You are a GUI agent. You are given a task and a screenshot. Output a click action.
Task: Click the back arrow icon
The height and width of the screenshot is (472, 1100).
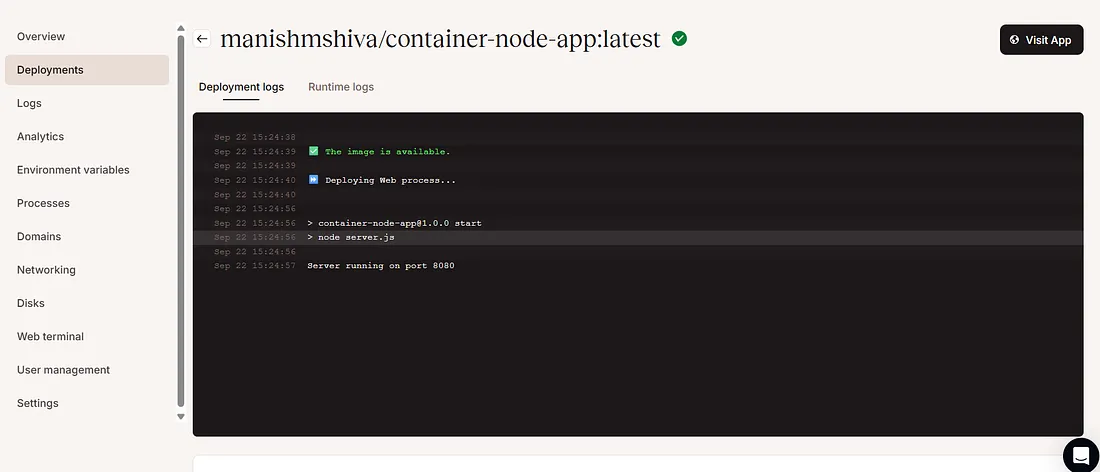coord(202,39)
